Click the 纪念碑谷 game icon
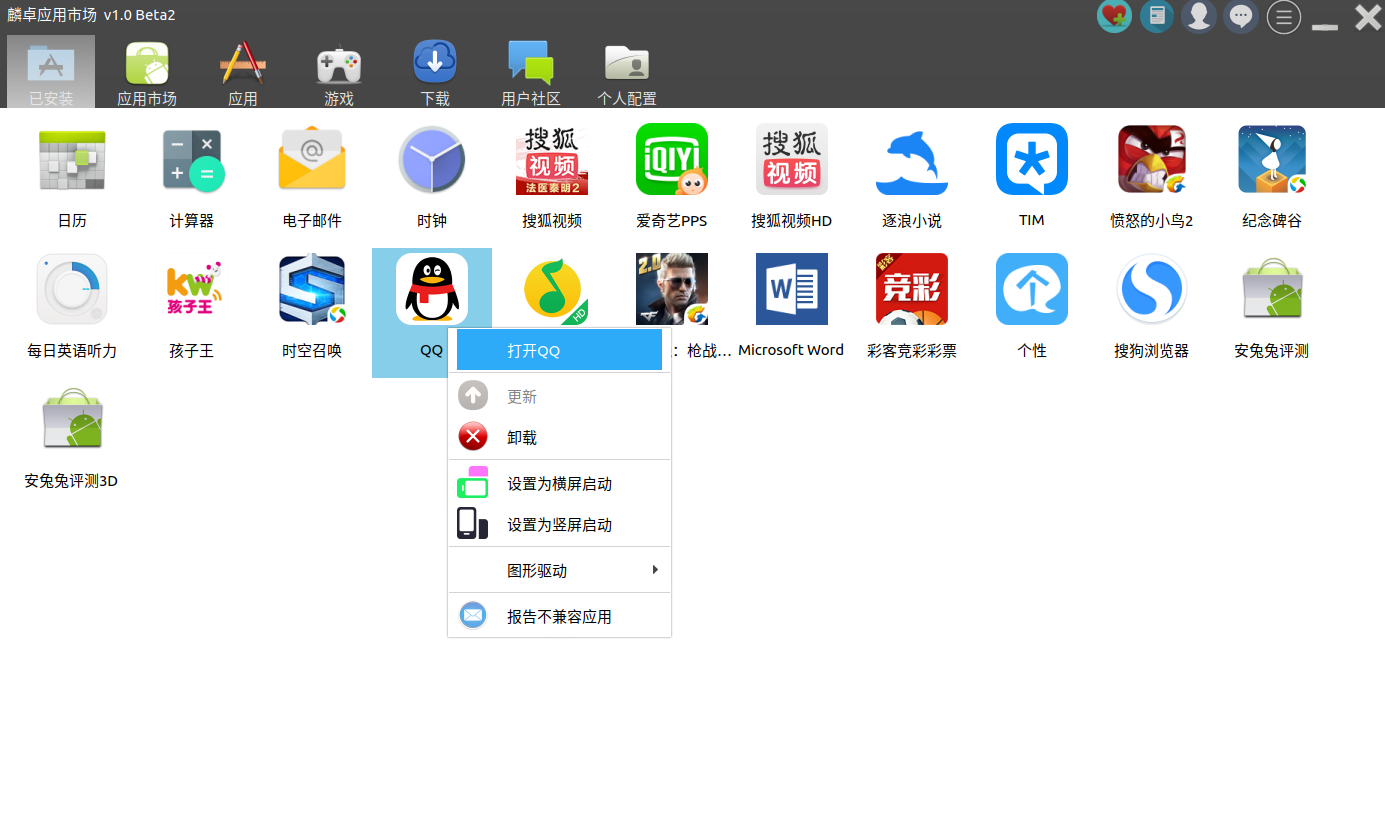 pyautogui.click(x=1272, y=160)
